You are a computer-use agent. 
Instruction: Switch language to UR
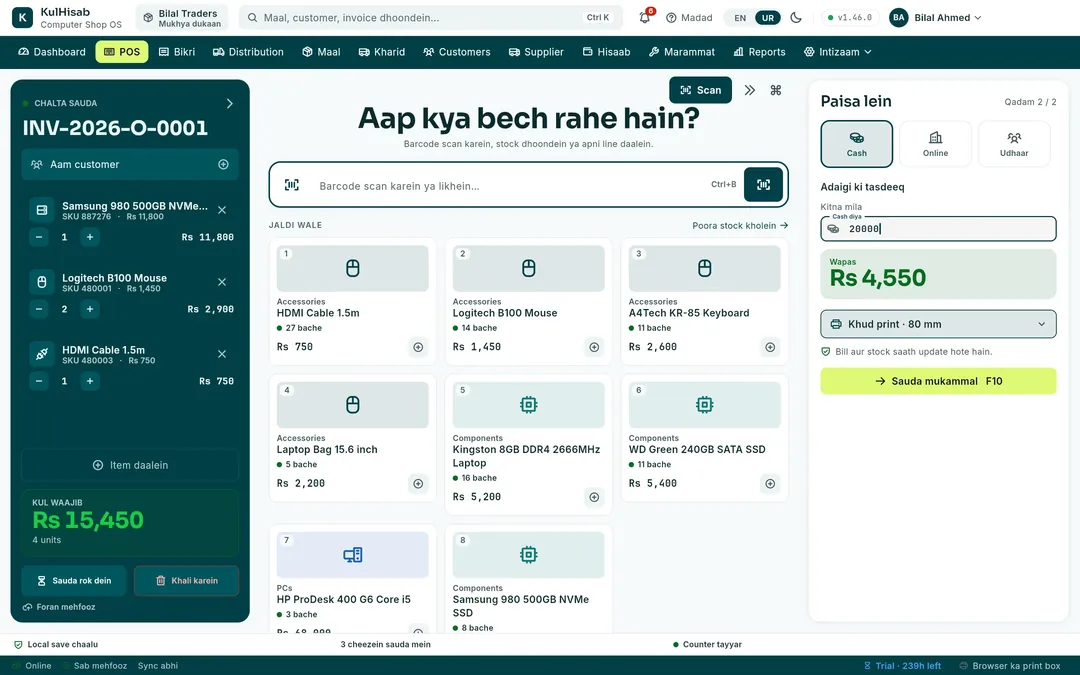[x=768, y=18]
